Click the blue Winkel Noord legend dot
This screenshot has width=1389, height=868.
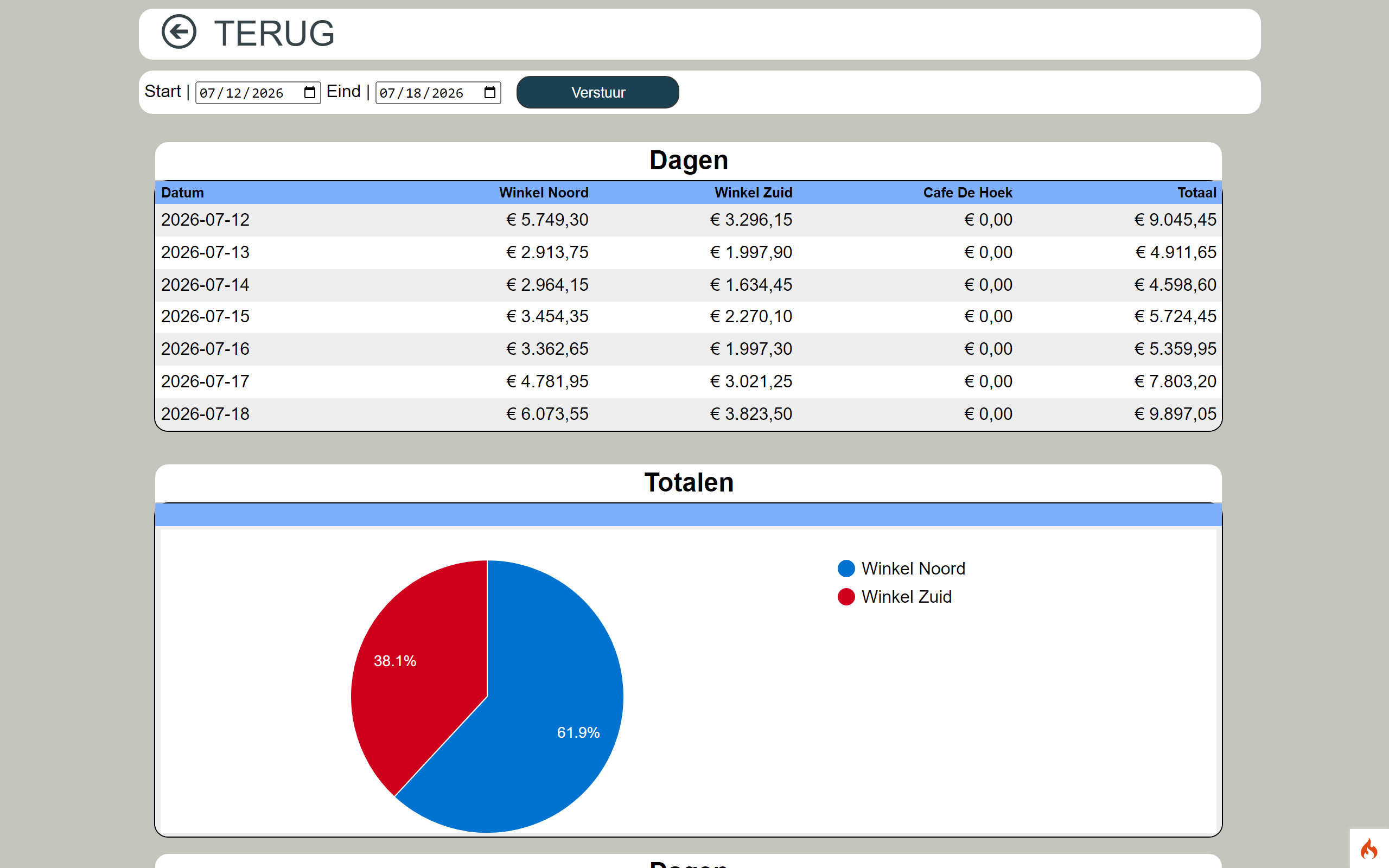[846, 569]
